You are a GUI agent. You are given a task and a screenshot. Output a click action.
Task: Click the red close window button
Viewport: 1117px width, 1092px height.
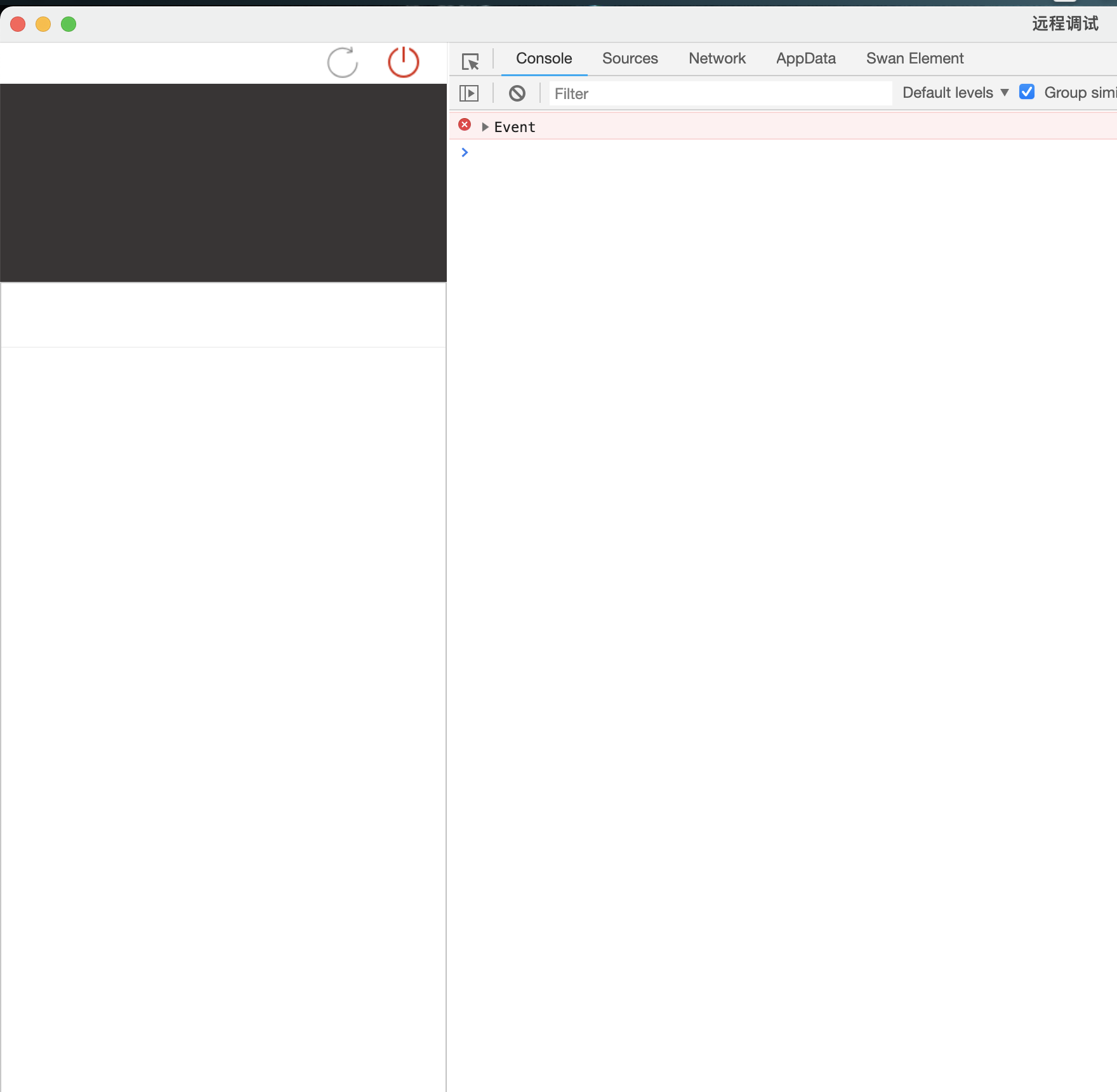point(18,24)
